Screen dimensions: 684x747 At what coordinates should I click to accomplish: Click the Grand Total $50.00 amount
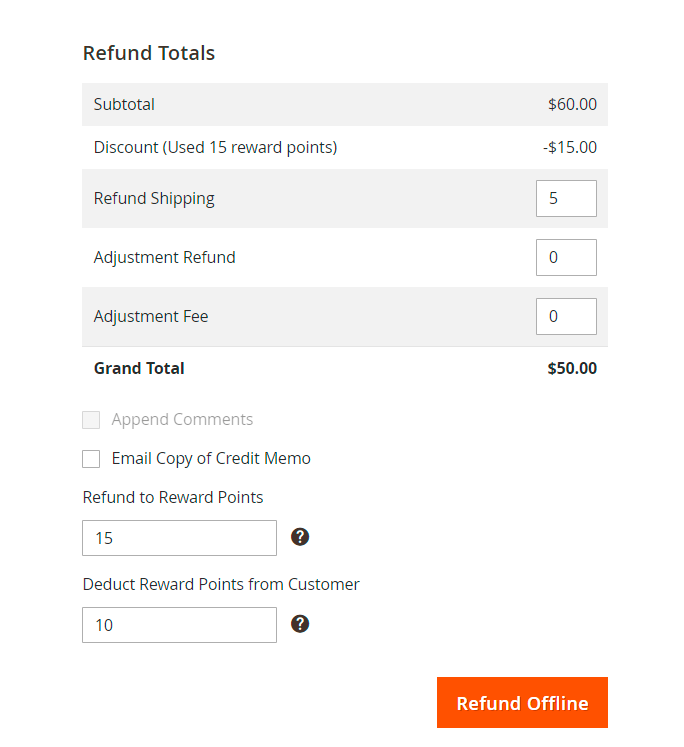(572, 368)
